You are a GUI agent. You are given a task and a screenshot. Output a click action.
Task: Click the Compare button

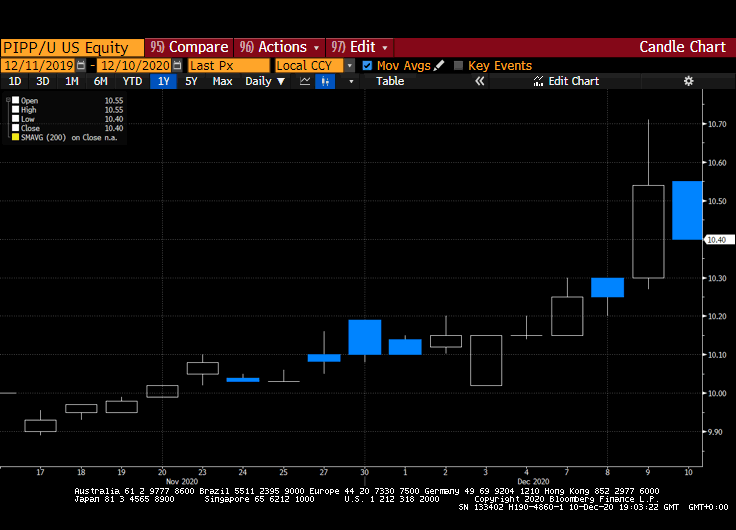[x=189, y=47]
